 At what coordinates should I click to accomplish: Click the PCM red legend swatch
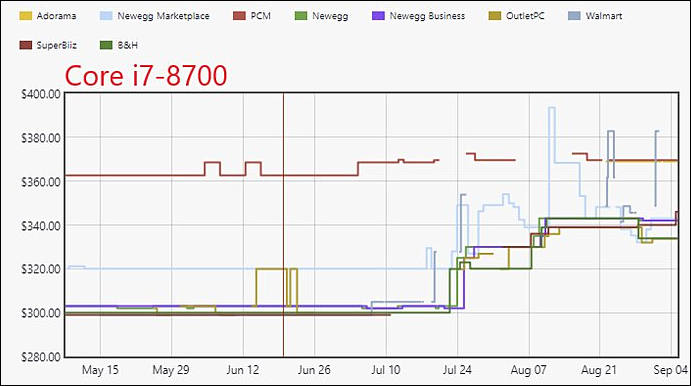pos(239,16)
